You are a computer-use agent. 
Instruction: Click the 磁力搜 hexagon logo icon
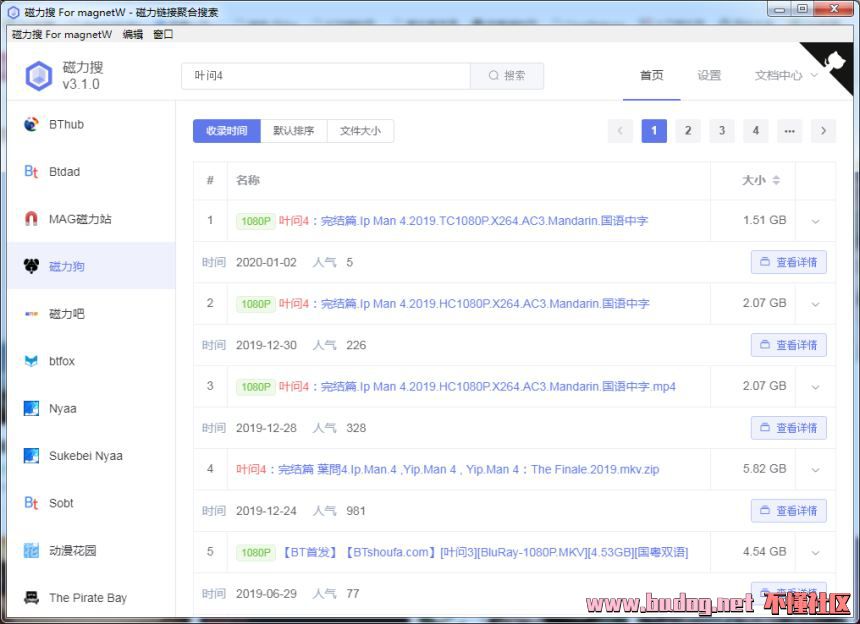(39, 75)
